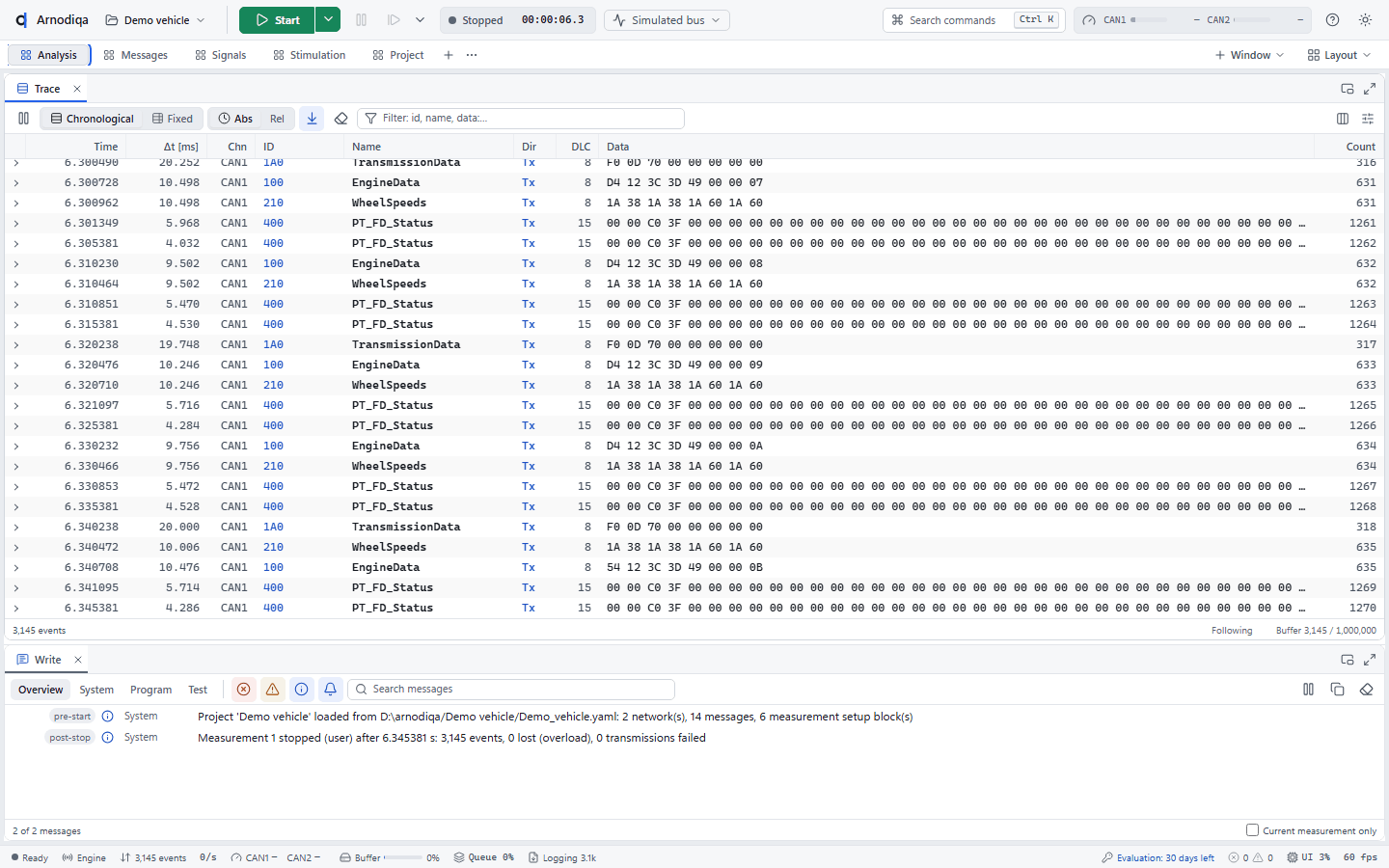
Task: Expand the Layout menu
Action: [x=1339, y=55]
